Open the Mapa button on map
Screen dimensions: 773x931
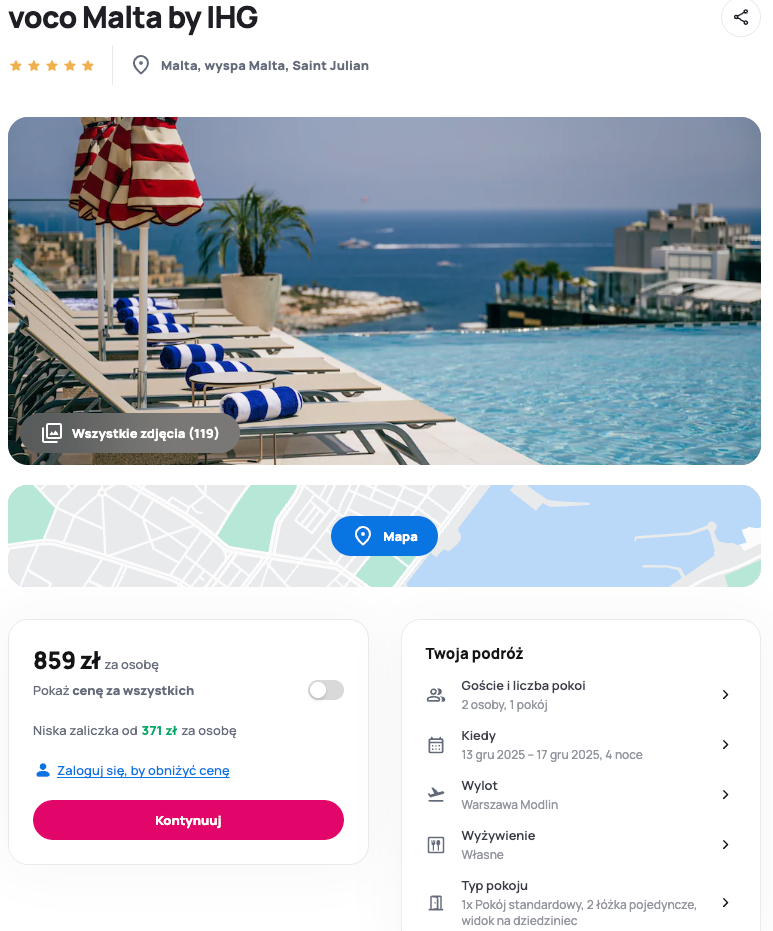pyautogui.click(x=384, y=536)
